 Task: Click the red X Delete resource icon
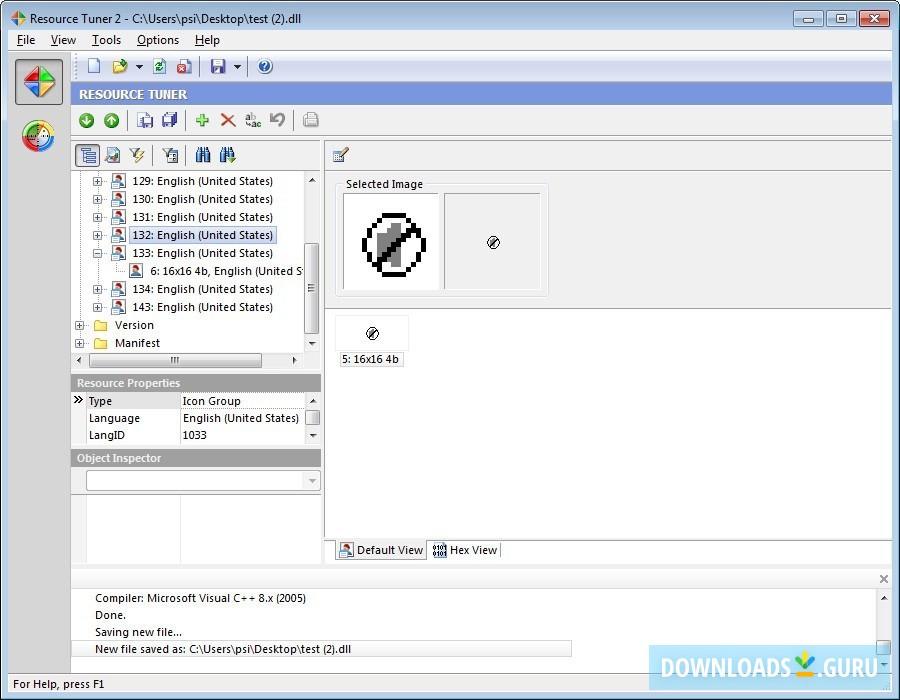[x=228, y=120]
